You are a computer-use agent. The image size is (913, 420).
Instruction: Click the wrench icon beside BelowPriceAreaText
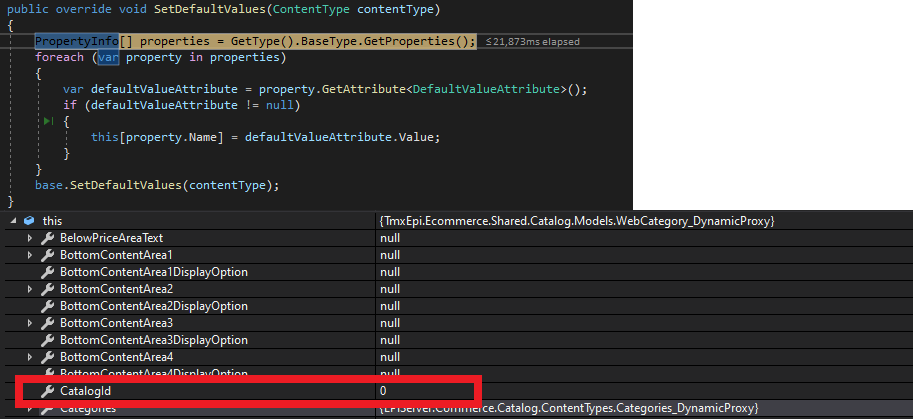coord(47,238)
